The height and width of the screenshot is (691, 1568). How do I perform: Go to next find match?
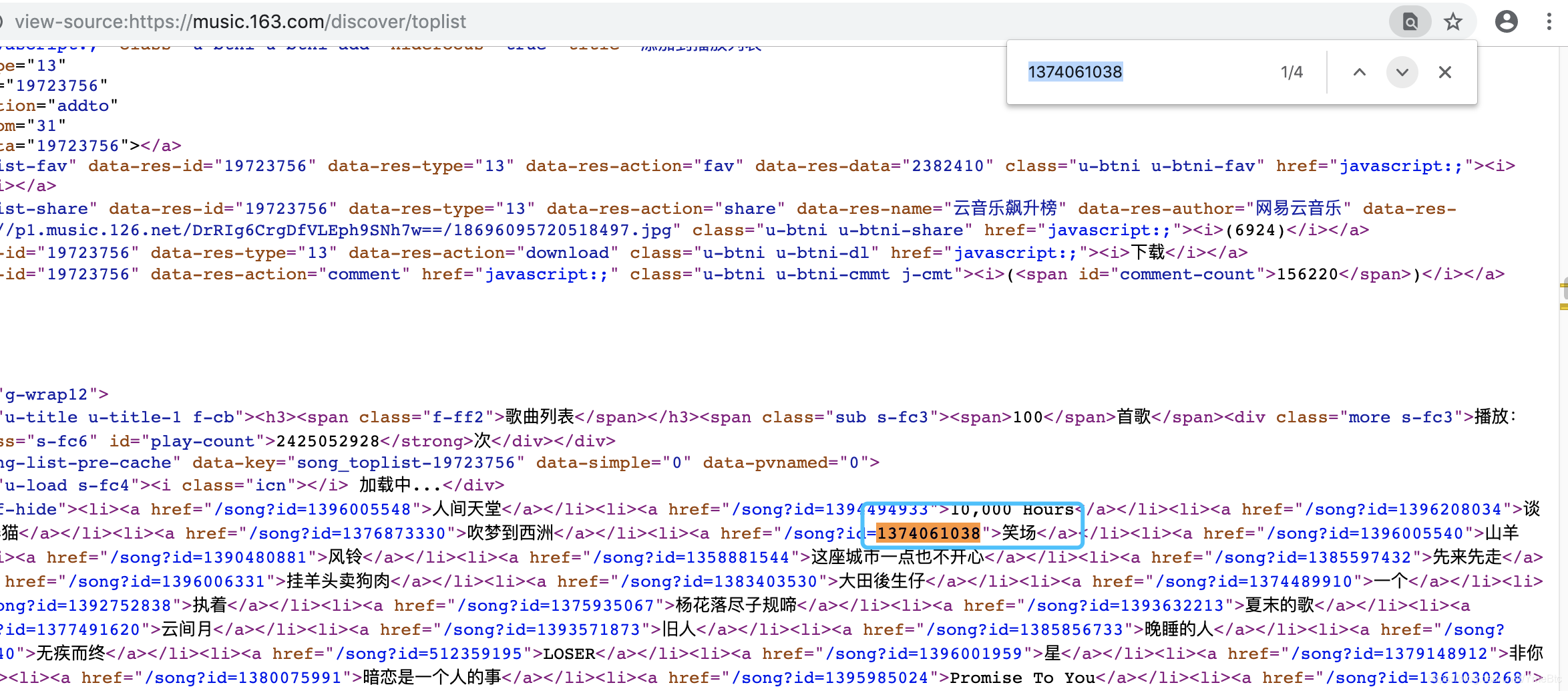[x=1402, y=72]
